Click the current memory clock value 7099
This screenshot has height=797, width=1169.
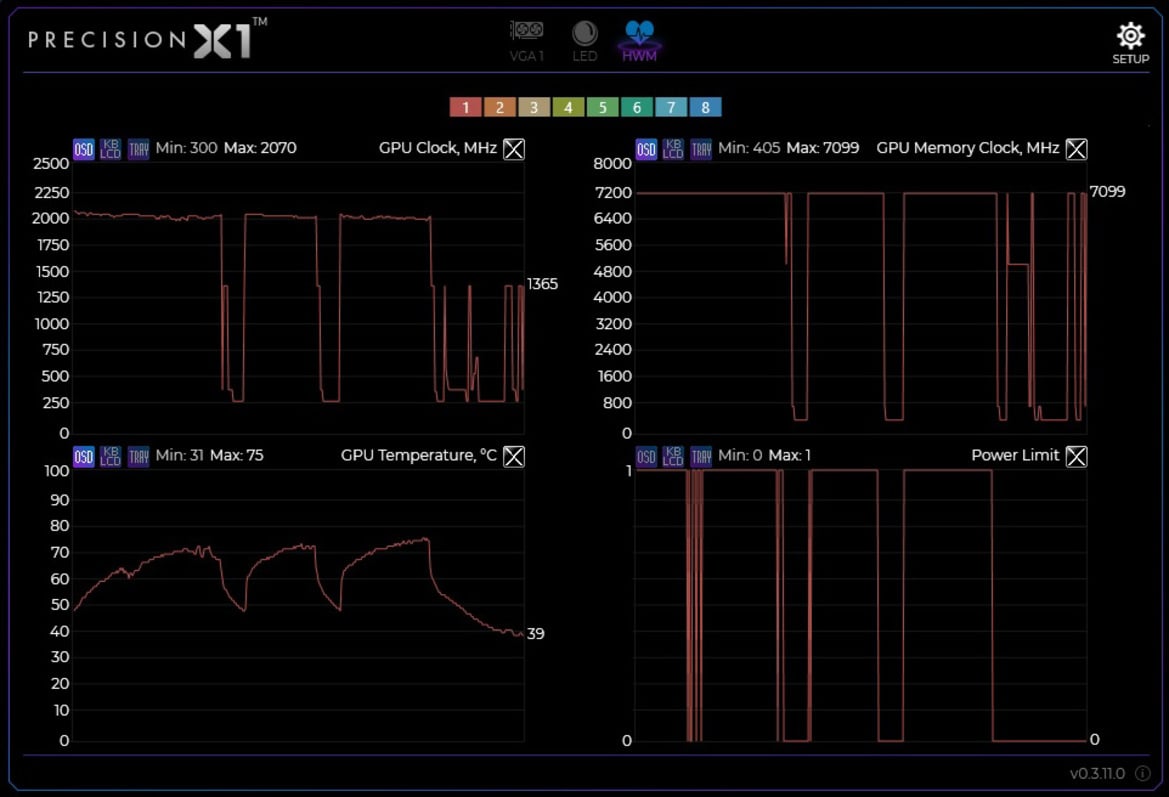pos(1107,192)
